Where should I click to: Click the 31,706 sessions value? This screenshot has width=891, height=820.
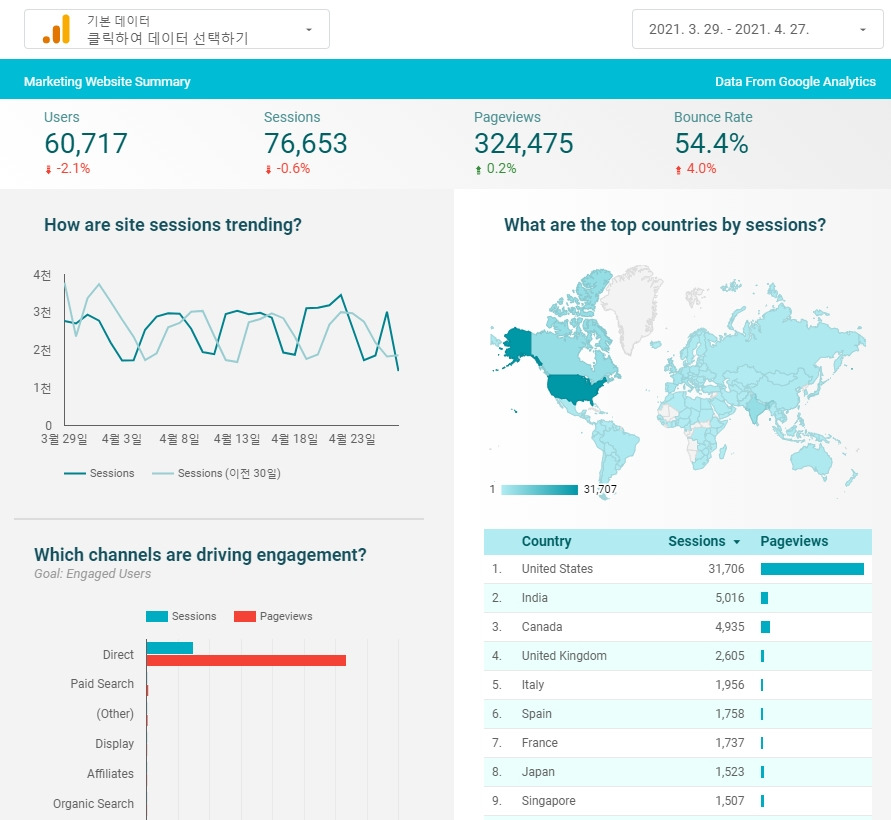726,569
